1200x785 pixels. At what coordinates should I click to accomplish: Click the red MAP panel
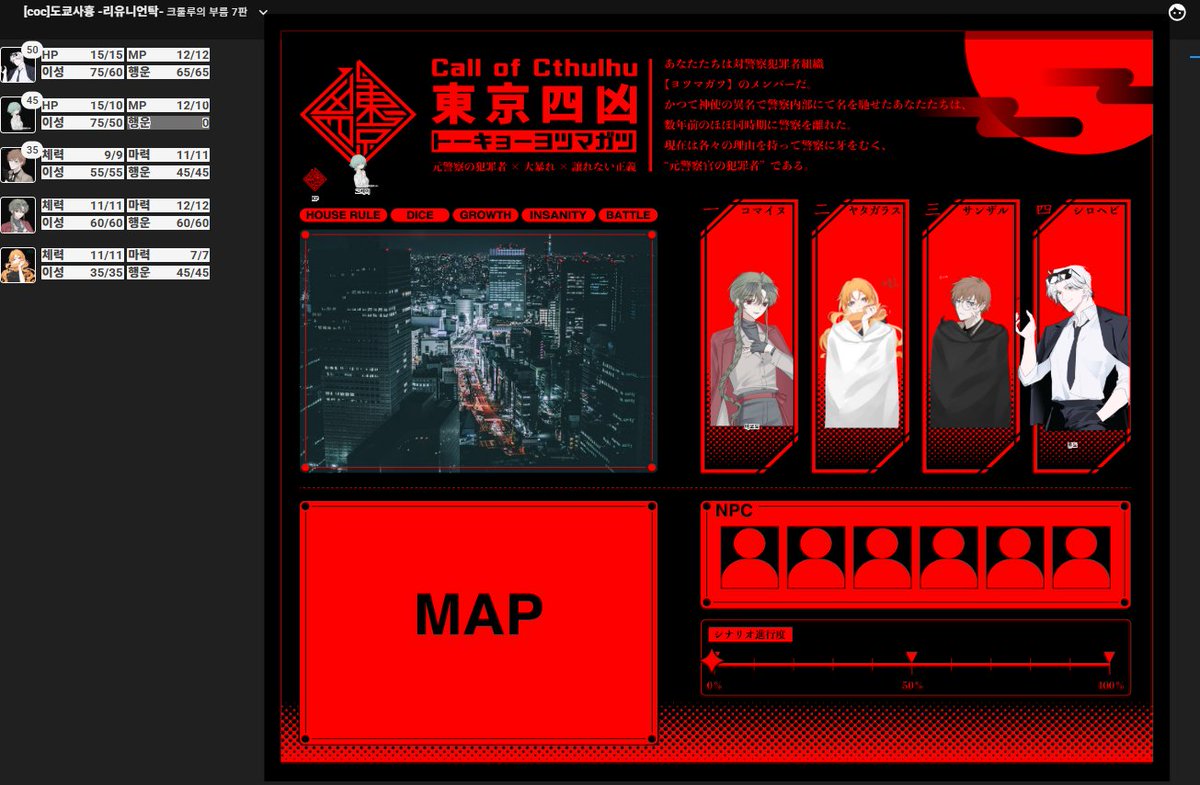click(x=478, y=623)
